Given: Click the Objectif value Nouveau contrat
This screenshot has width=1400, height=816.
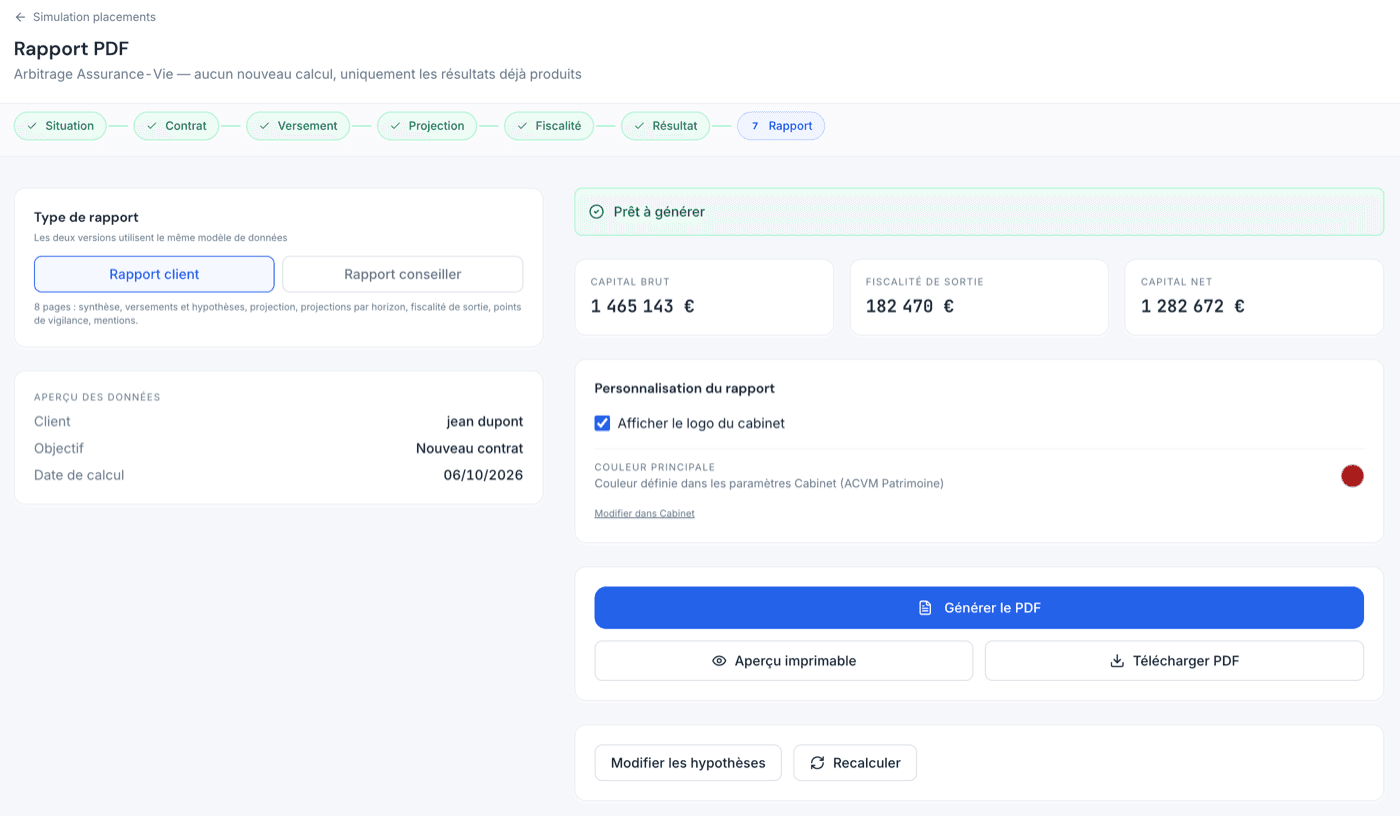Looking at the screenshot, I should [469, 448].
